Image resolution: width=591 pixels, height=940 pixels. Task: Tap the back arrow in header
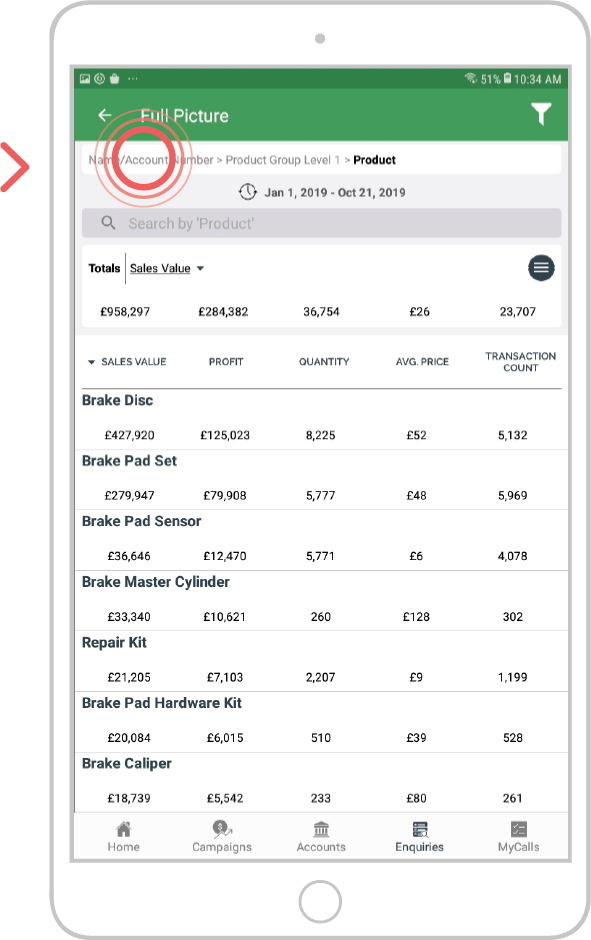[x=105, y=115]
